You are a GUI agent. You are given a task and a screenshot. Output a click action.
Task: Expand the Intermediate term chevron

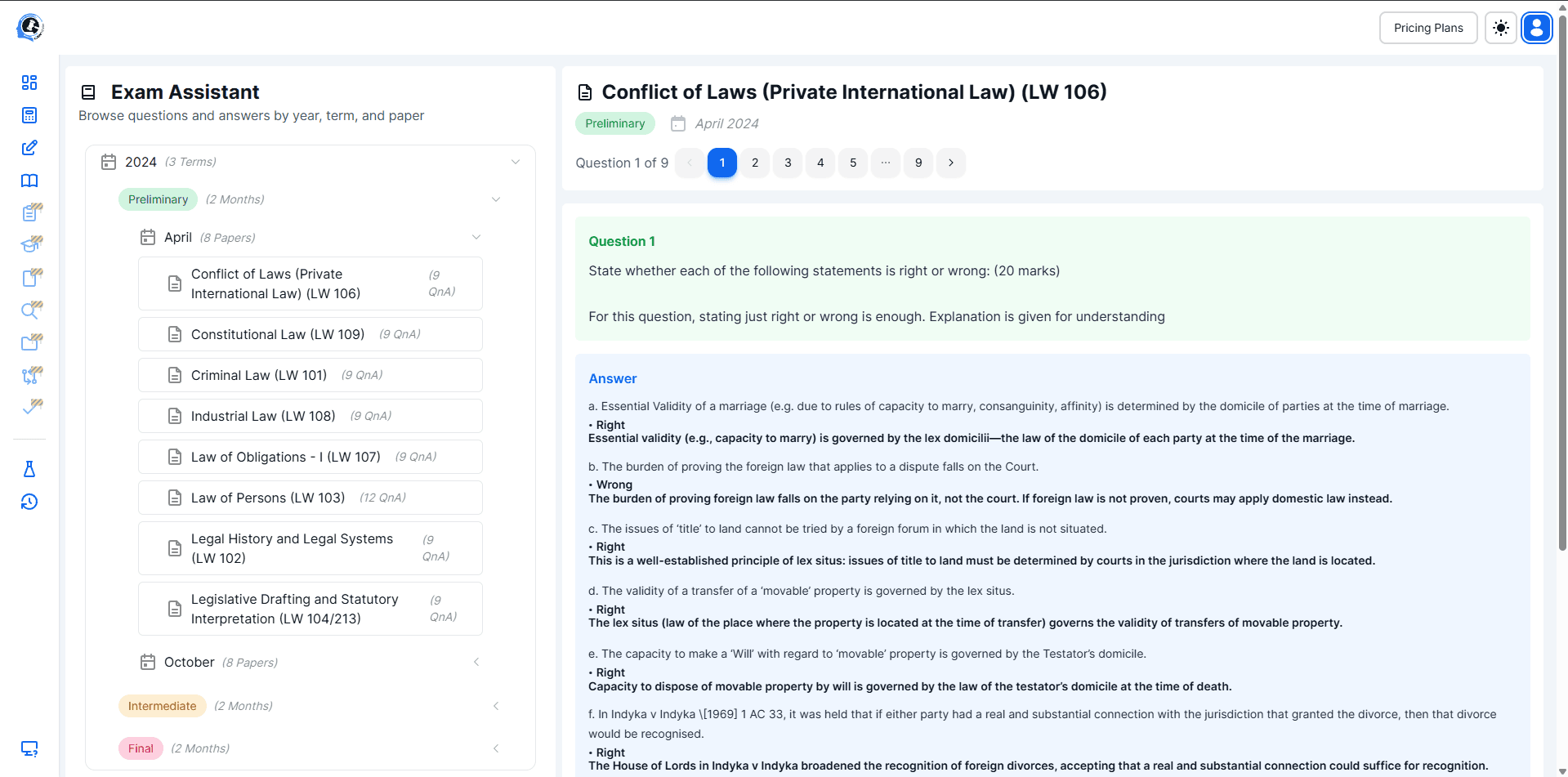click(x=496, y=706)
